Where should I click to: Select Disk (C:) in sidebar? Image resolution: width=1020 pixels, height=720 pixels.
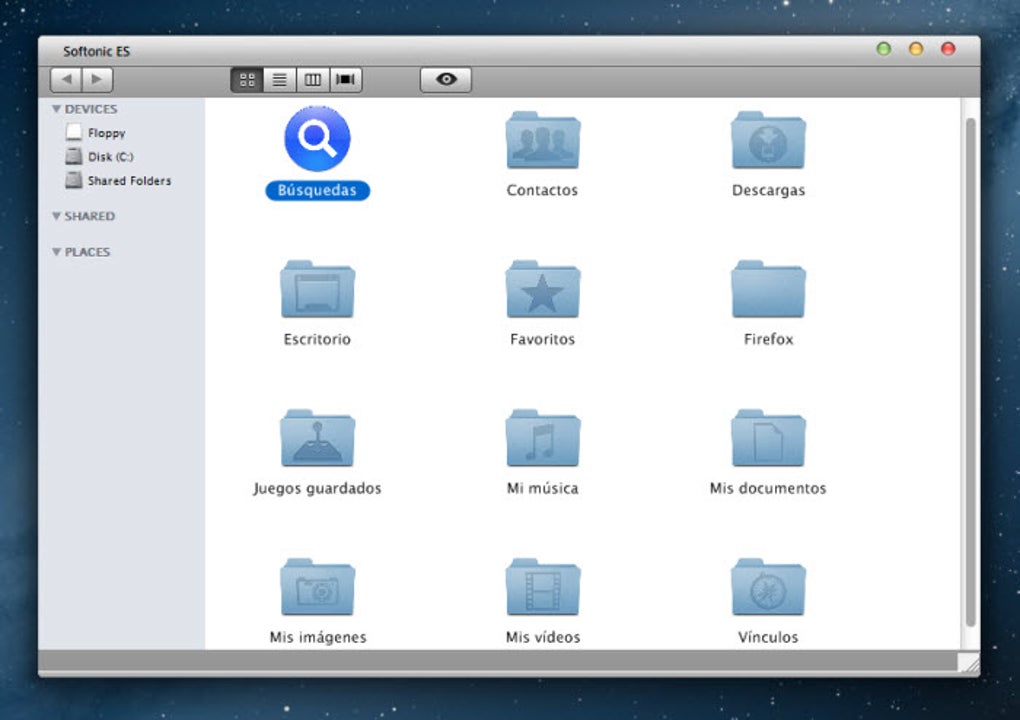pos(110,157)
